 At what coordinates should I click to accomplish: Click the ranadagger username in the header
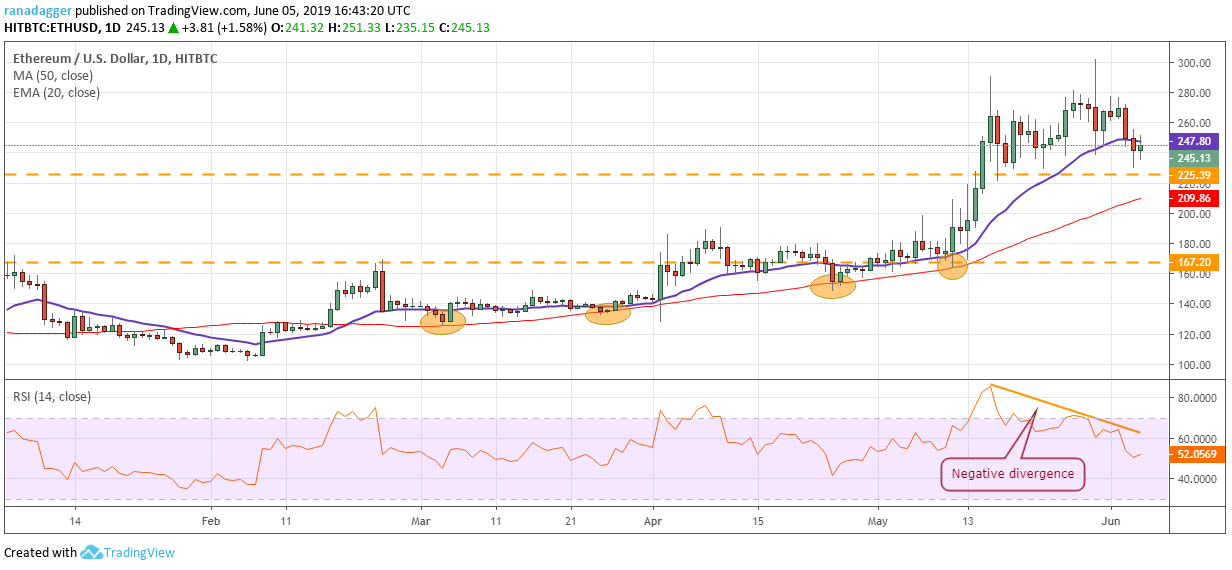[x=38, y=9]
